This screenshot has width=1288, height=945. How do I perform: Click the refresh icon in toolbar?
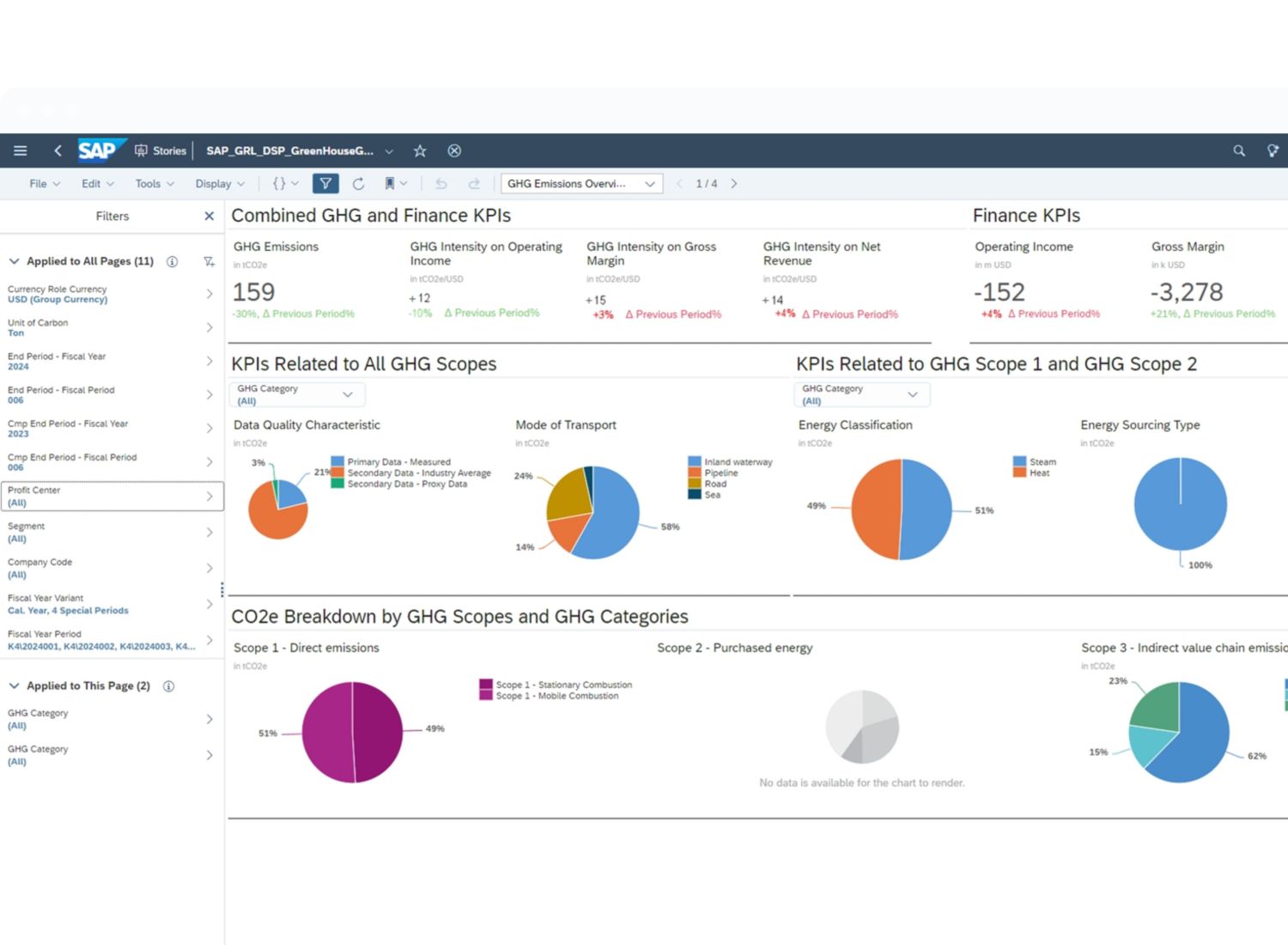tap(358, 184)
